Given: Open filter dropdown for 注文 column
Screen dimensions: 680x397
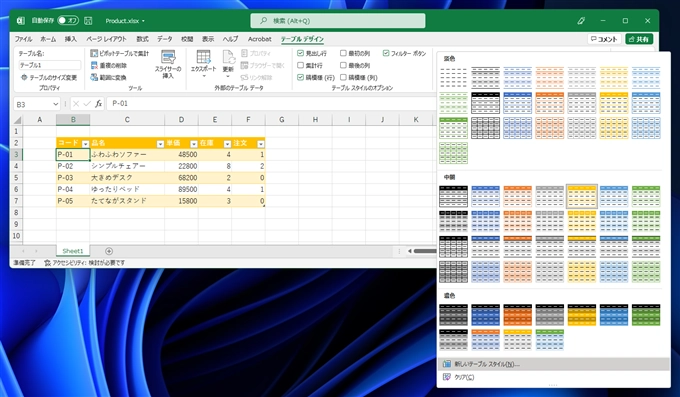Looking at the screenshot, I should [x=261, y=144].
